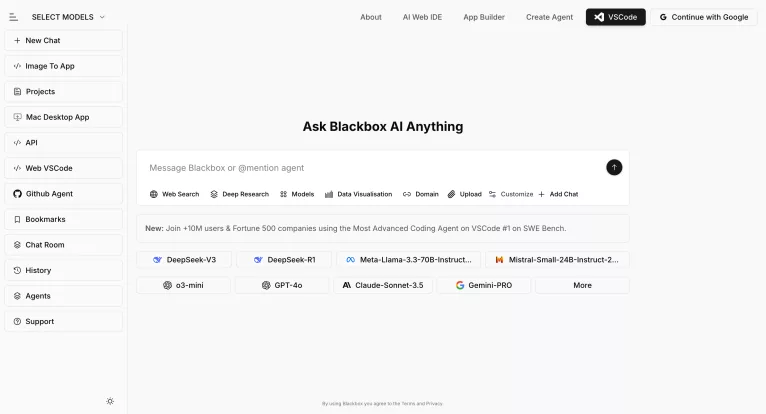Viewport: 766px width, 414px height.
Task: Toggle Web Search option
Action: [174, 194]
